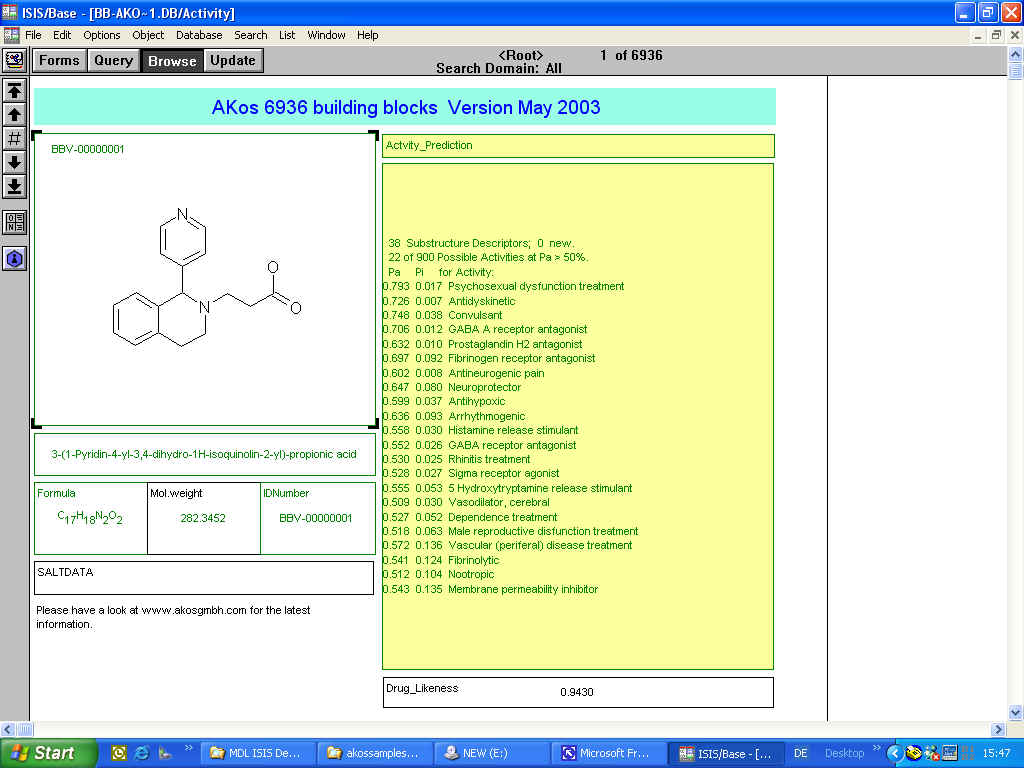Click 'Histamine release stimulant' row
The width and height of the screenshot is (1024, 768).
click(481, 430)
